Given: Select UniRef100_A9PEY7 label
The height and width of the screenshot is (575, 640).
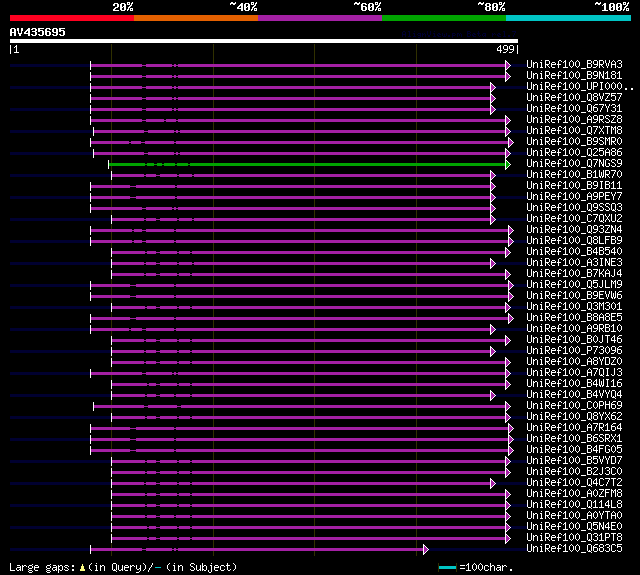Looking at the screenshot, I should (x=574, y=197).
